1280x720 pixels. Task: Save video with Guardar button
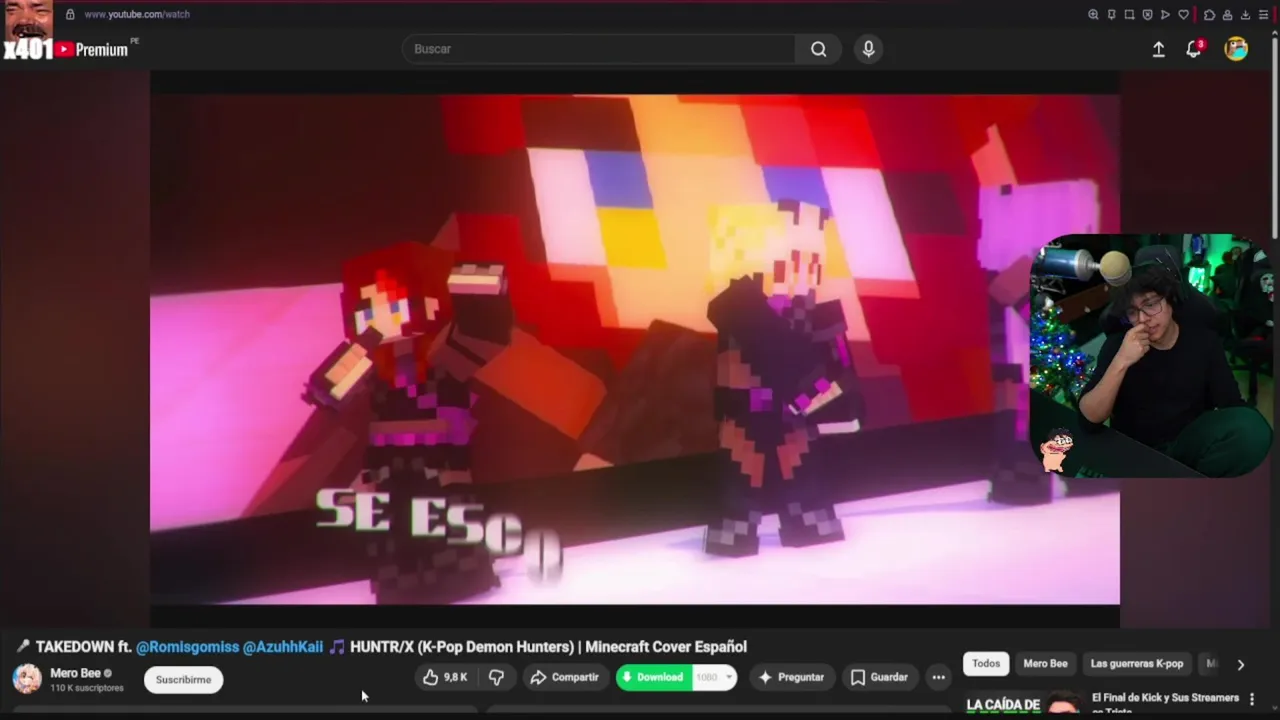(x=879, y=677)
